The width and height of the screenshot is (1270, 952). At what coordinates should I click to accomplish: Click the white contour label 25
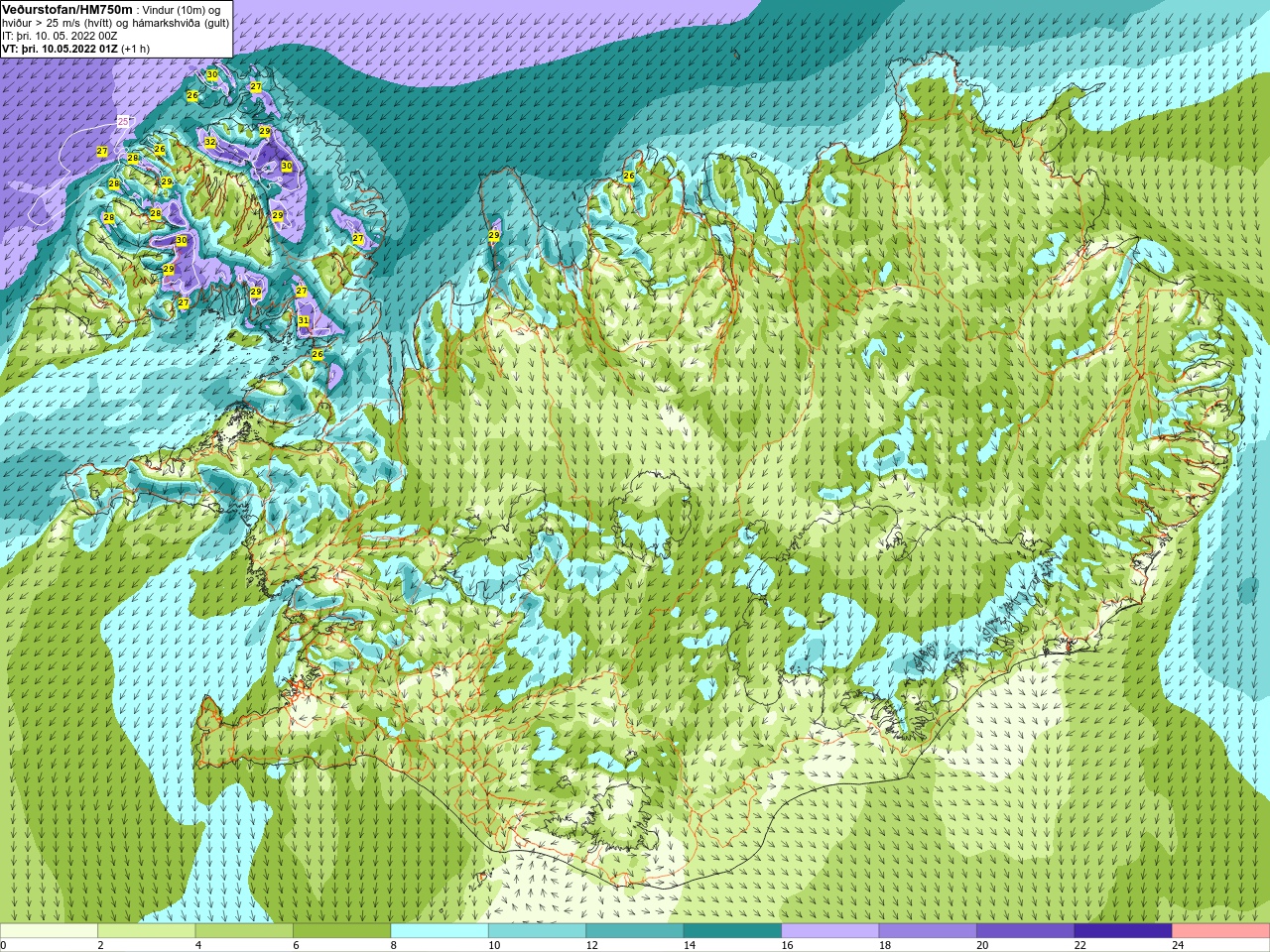coord(123,121)
